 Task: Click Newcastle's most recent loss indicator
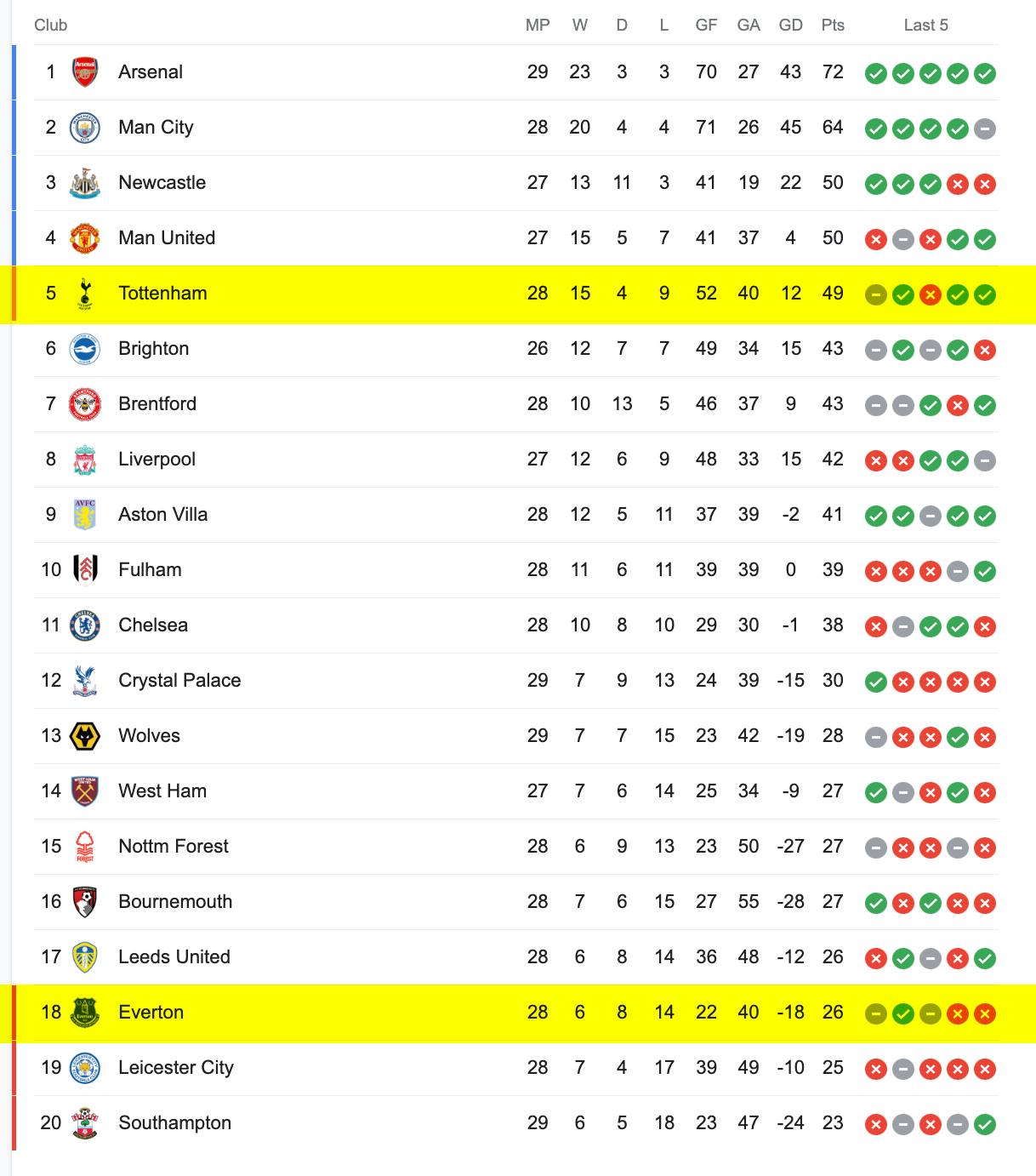985,184
